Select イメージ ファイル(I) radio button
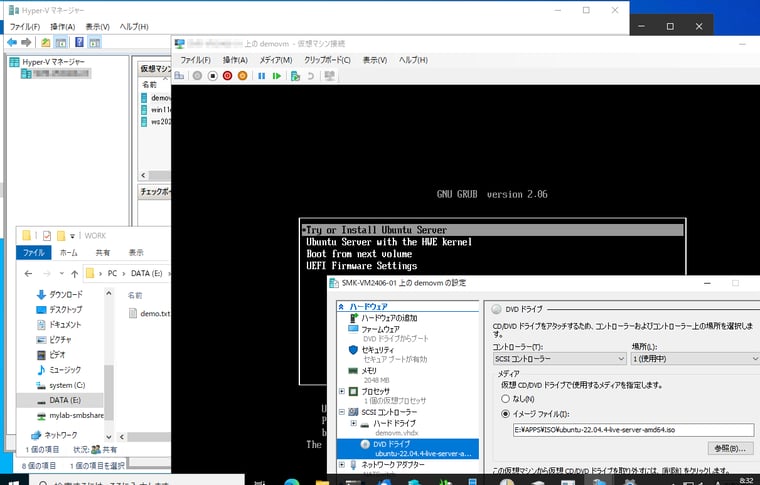The width and height of the screenshot is (760, 485). point(506,414)
